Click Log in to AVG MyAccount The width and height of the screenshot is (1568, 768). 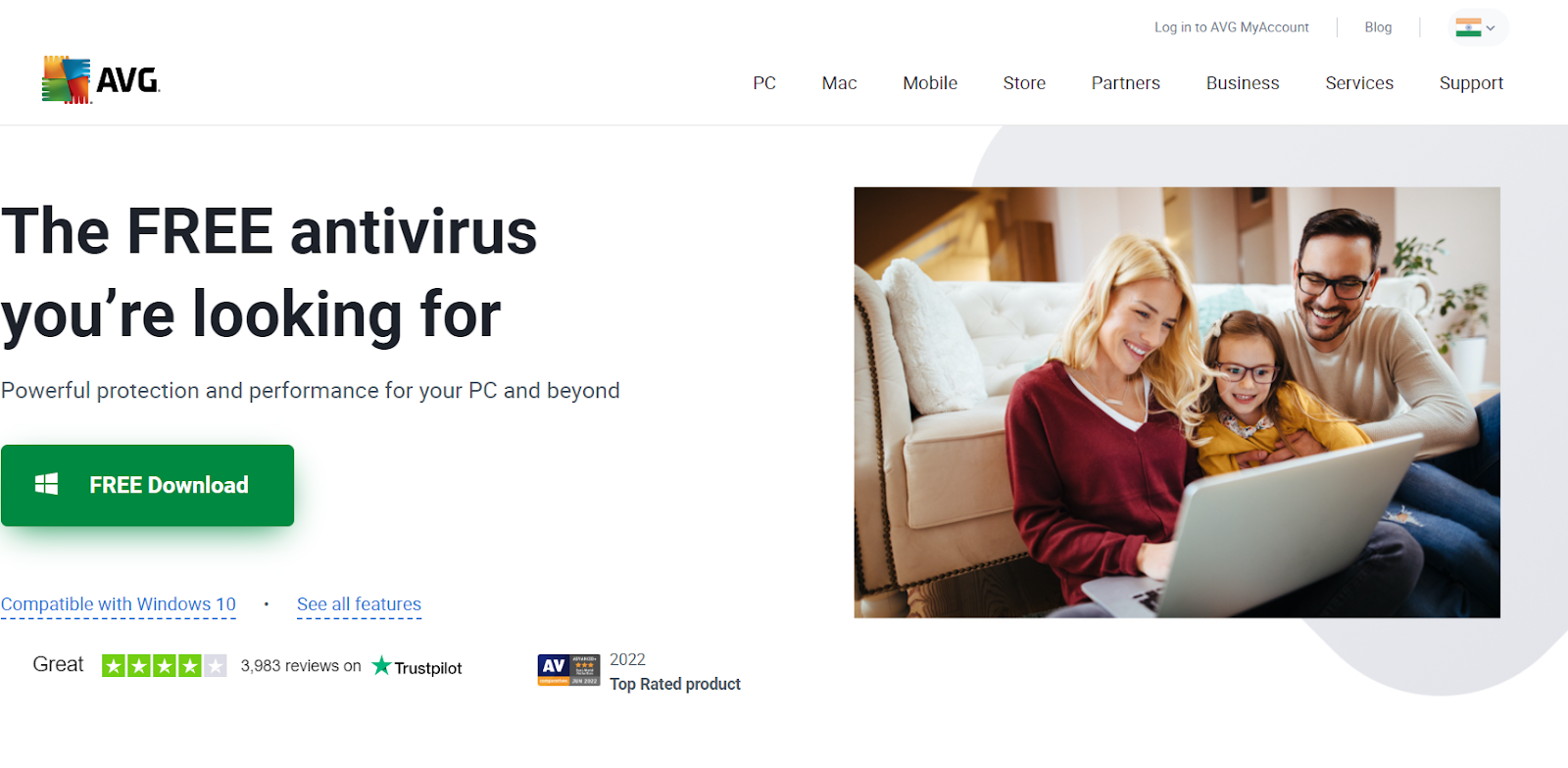[1232, 27]
